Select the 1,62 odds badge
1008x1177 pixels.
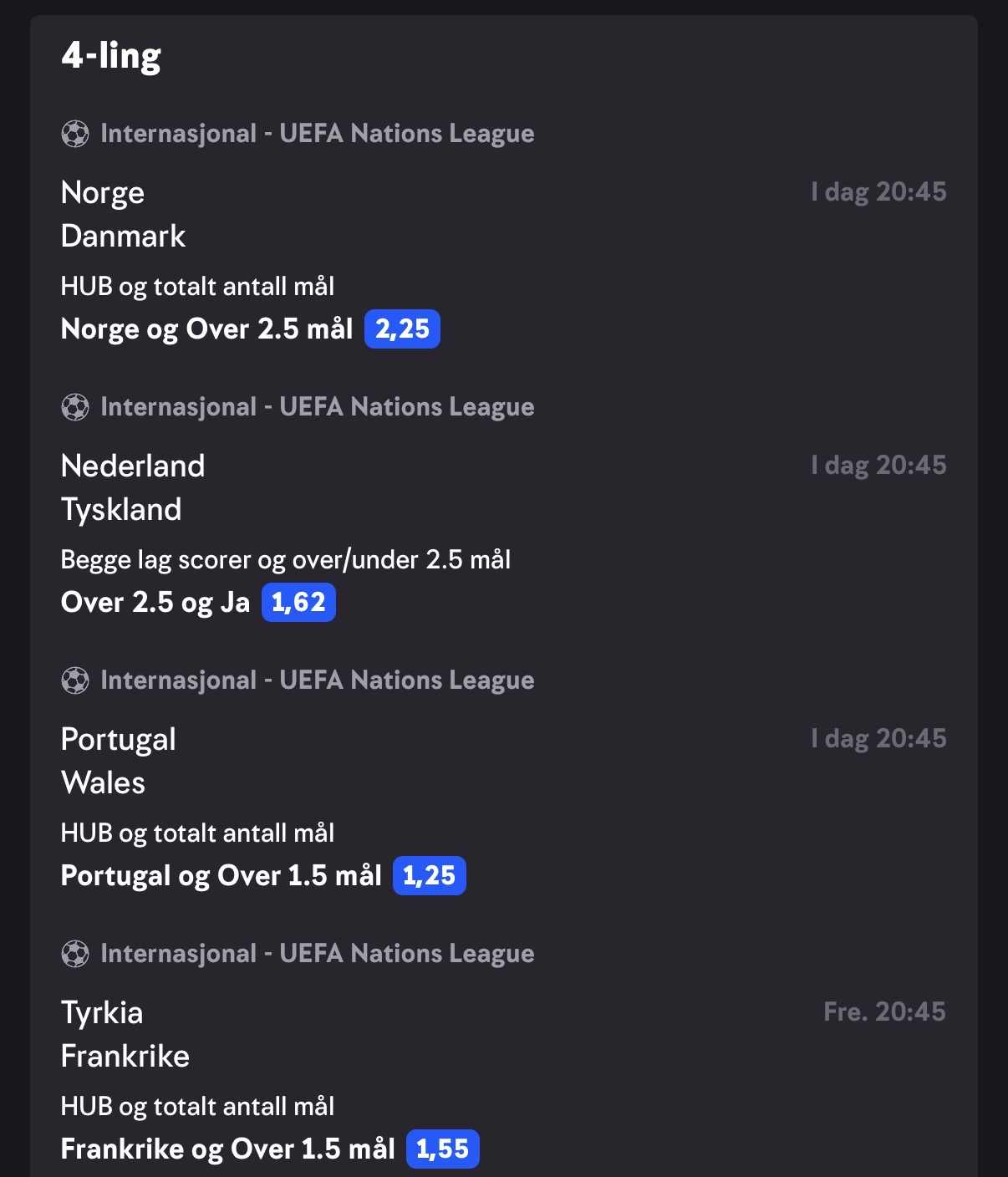[298, 602]
